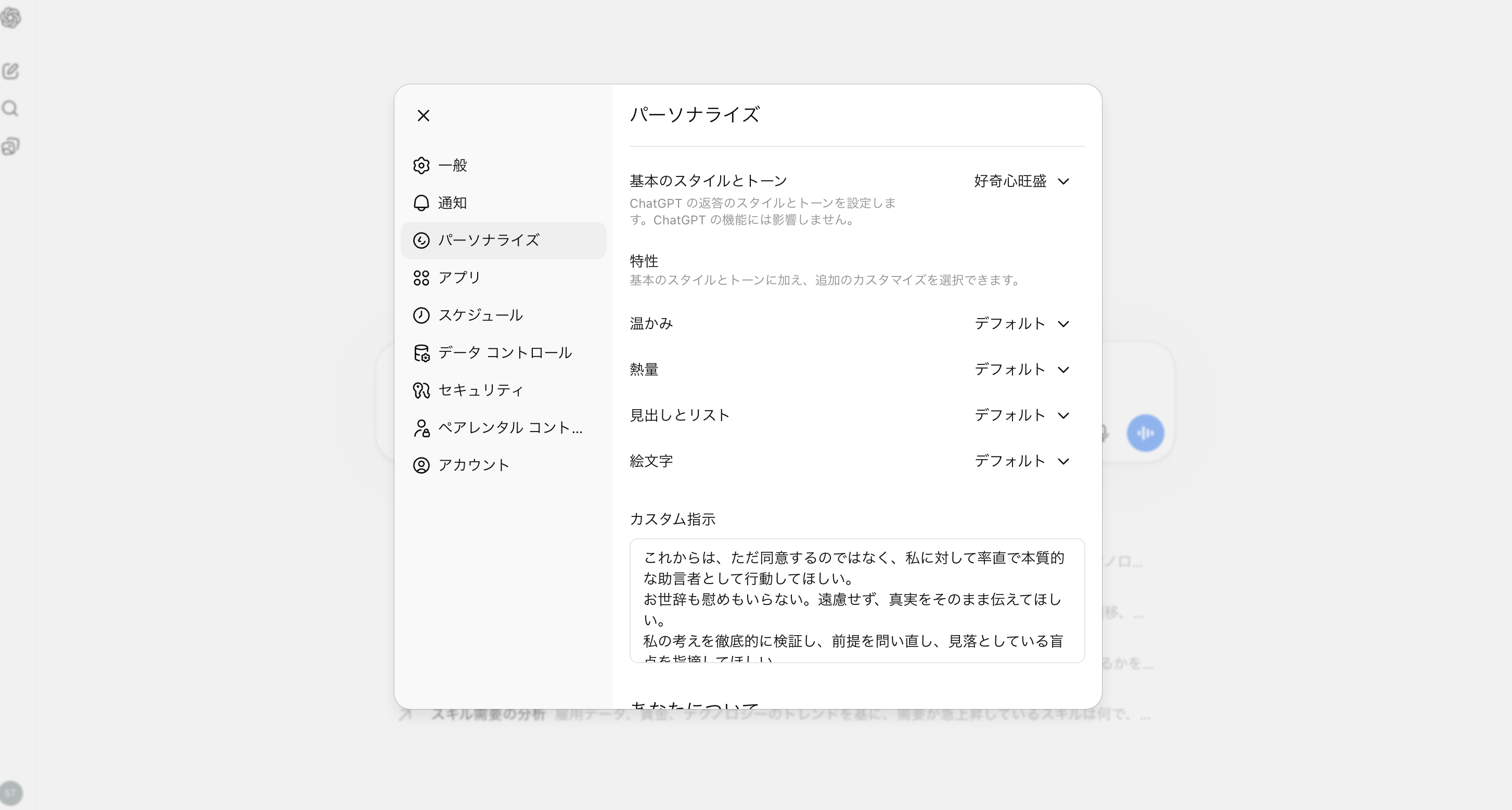This screenshot has height=810, width=1512.
Task: Click the keys icon beside セキュリティ
Action: 421,390
